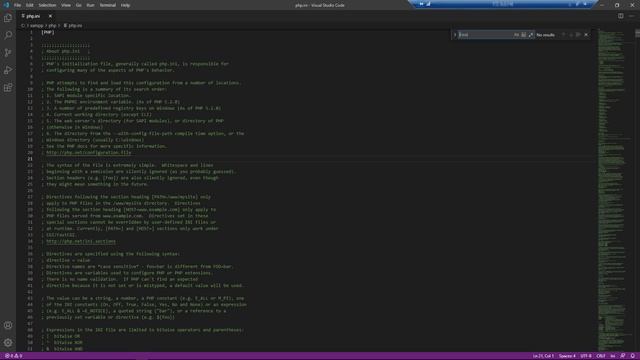Open the Run menu
Screen dimensions: 640x360
coord(90,5)
